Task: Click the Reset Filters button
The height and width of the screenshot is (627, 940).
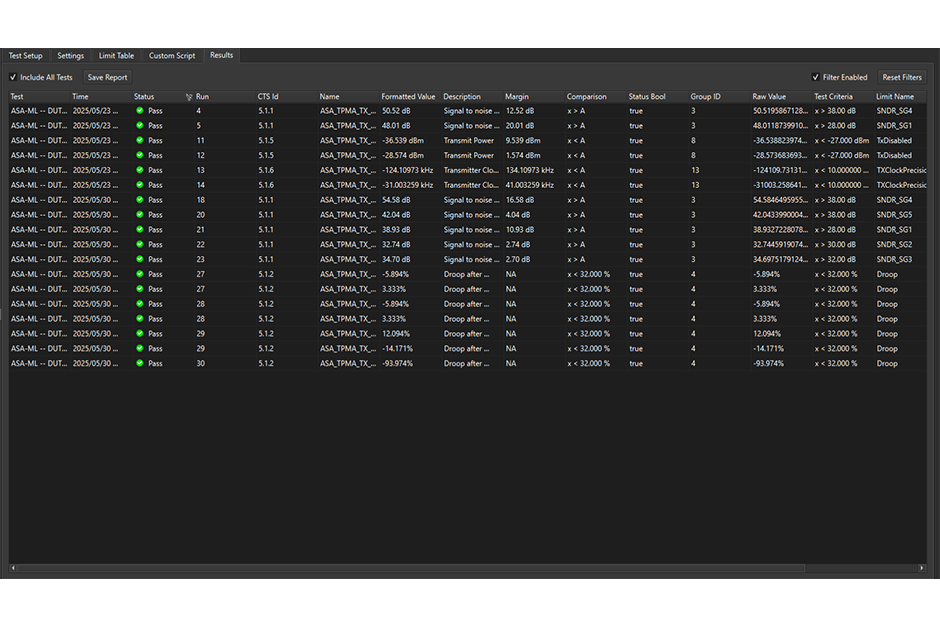Action: [901, 77]
